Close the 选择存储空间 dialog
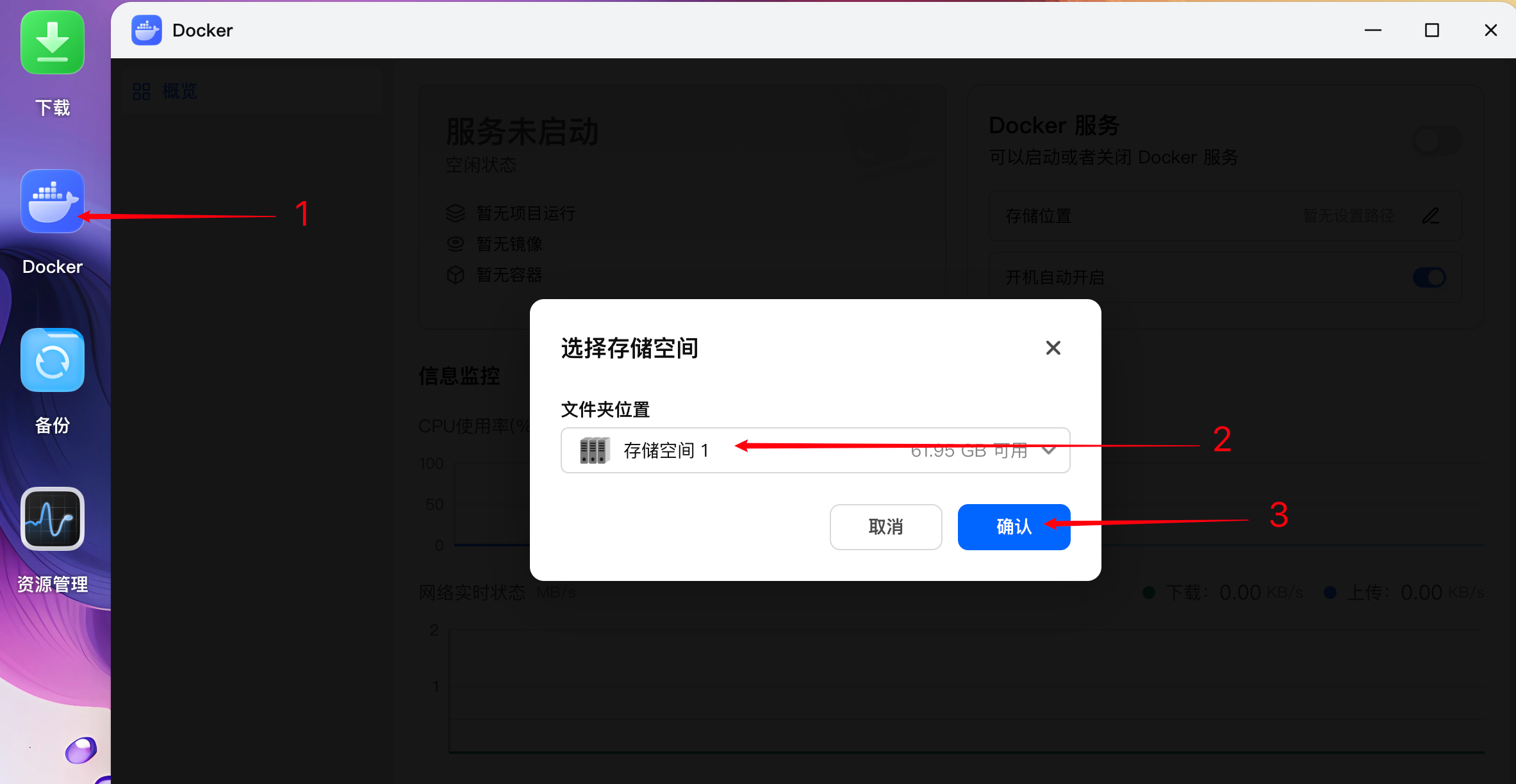 pyautogui.click(x=1053, y=348)
